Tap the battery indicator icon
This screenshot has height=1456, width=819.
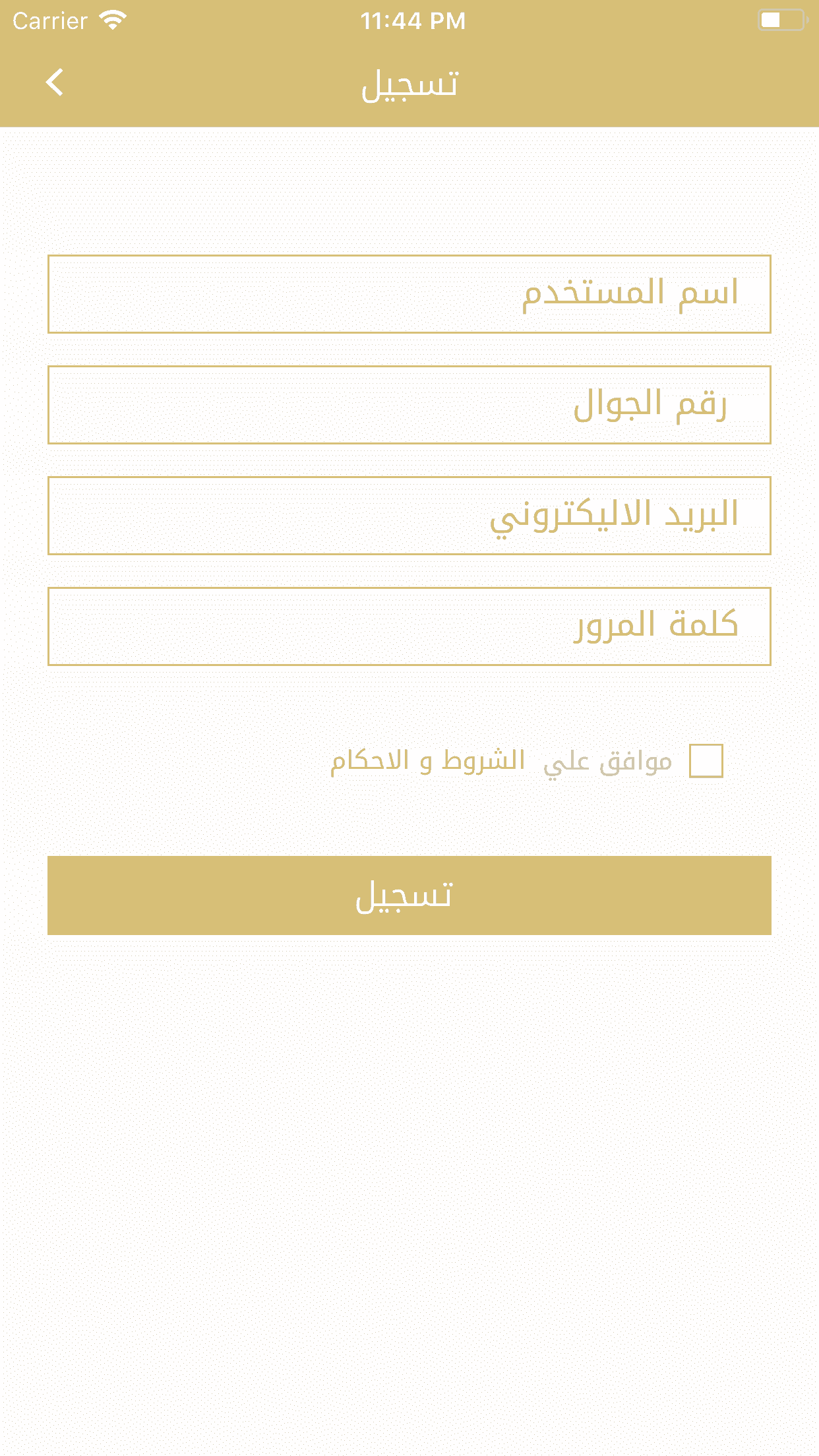coord(781,20)
